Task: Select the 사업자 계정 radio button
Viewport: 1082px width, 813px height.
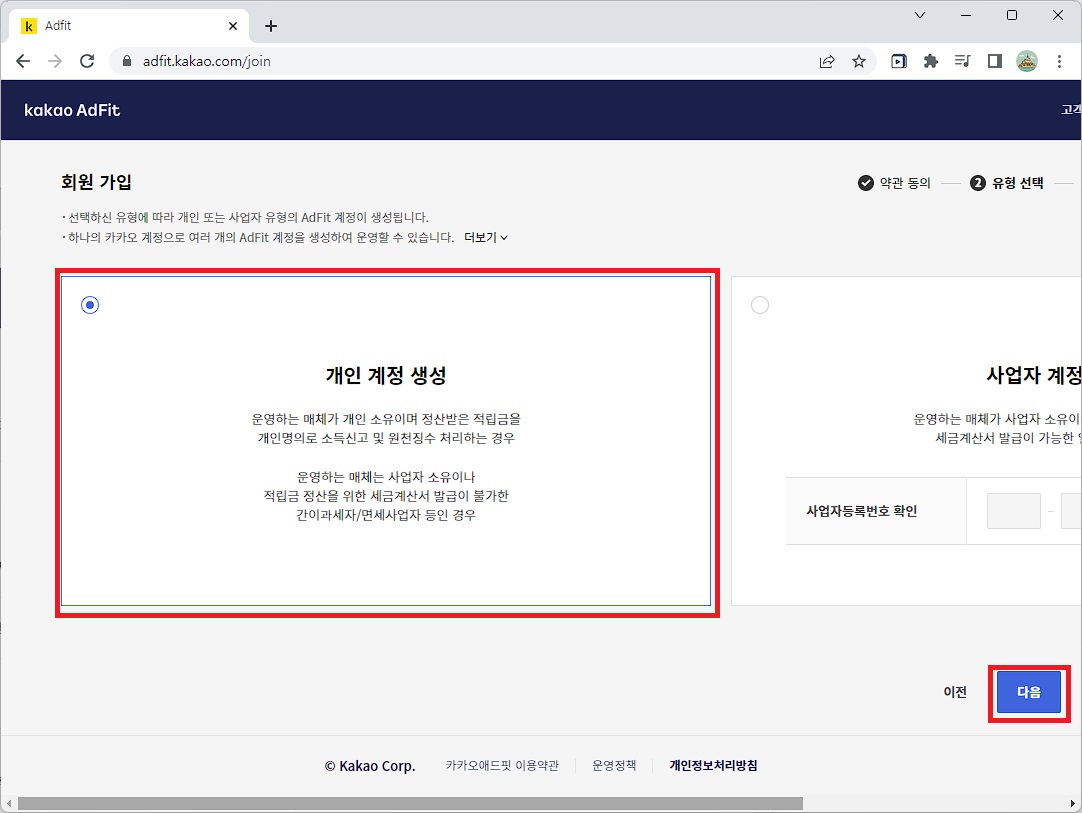Action: point(760,305)
